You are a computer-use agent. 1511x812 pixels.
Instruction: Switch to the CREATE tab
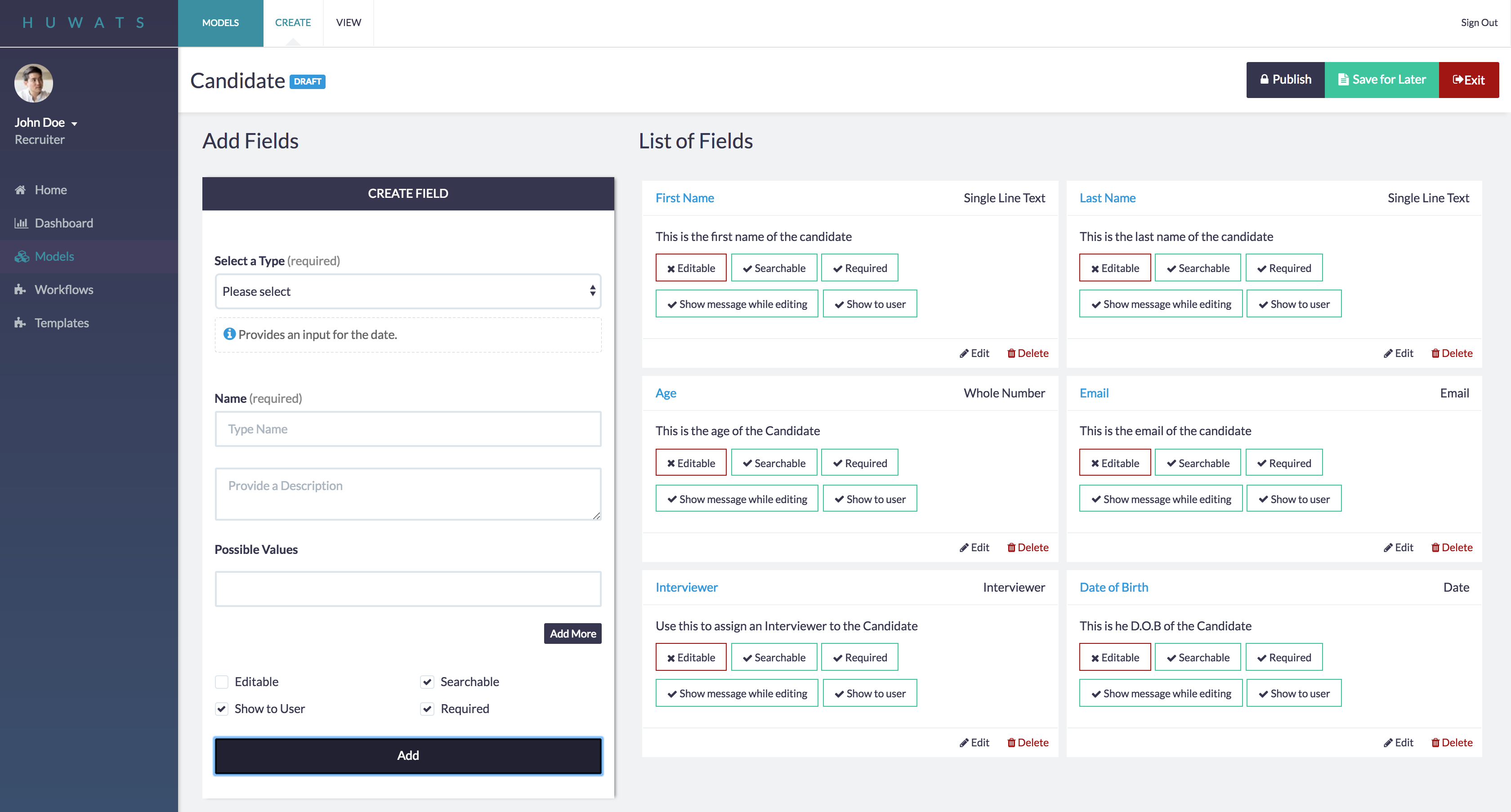click(293, 23)
